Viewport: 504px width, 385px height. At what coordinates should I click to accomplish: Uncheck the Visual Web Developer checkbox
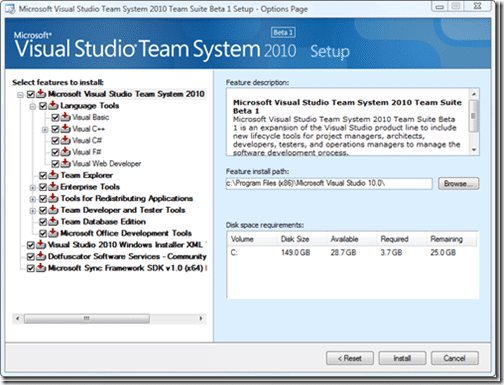tap(55, 164)
